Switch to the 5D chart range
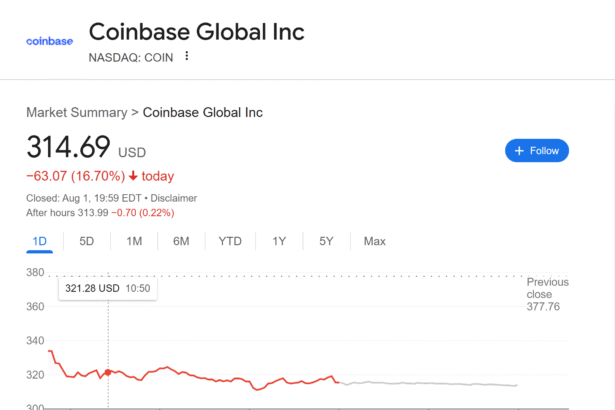Image resolution: width=615 pixels, height=410 pixels. 87,241
